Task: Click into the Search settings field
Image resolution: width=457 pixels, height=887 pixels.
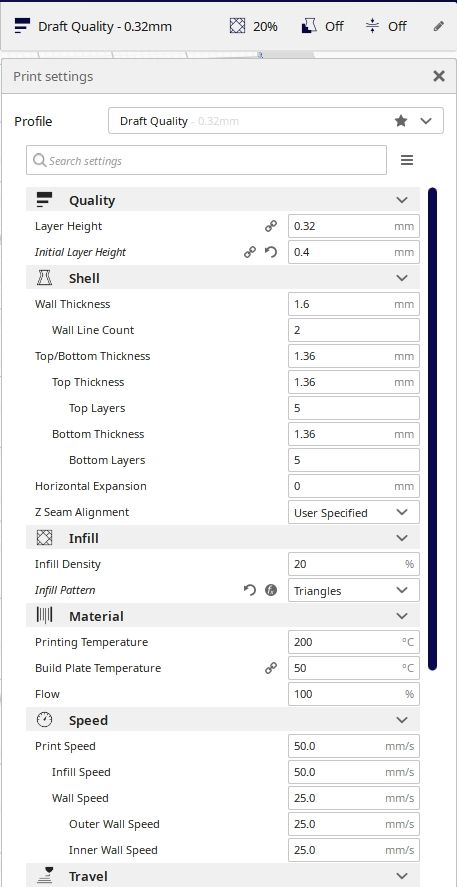Action: click(x=206, y=161)
